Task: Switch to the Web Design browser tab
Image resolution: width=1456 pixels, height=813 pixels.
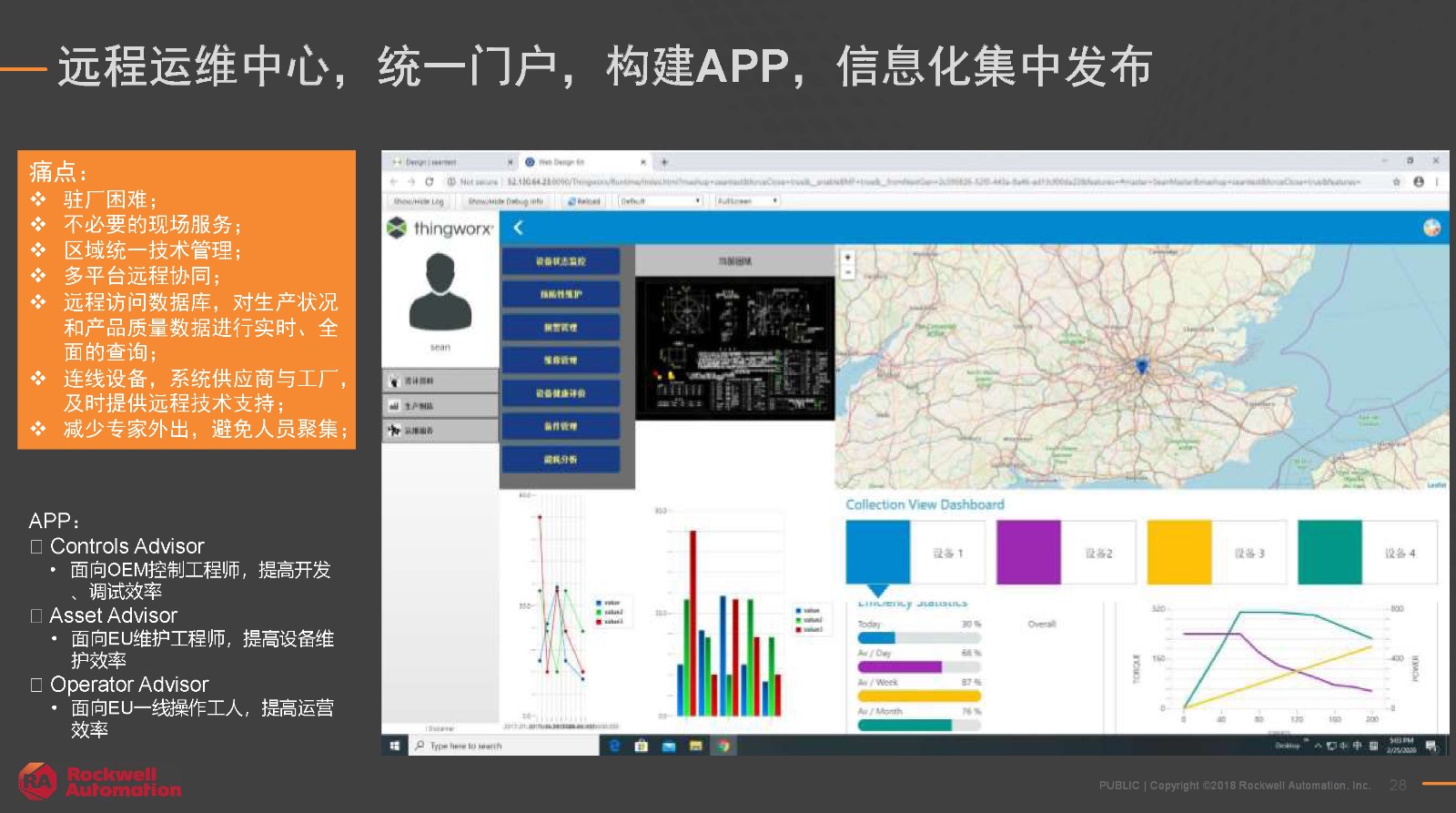Action: (x=582, y=162)
